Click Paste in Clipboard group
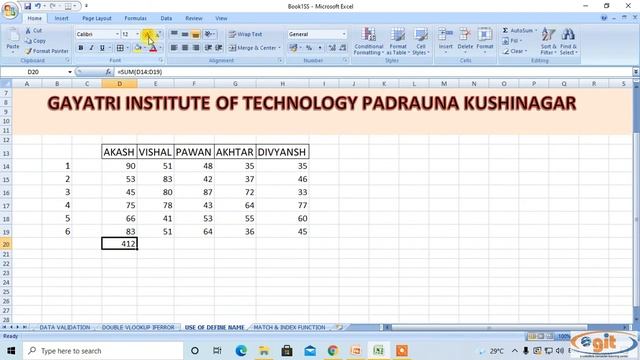 13,40
